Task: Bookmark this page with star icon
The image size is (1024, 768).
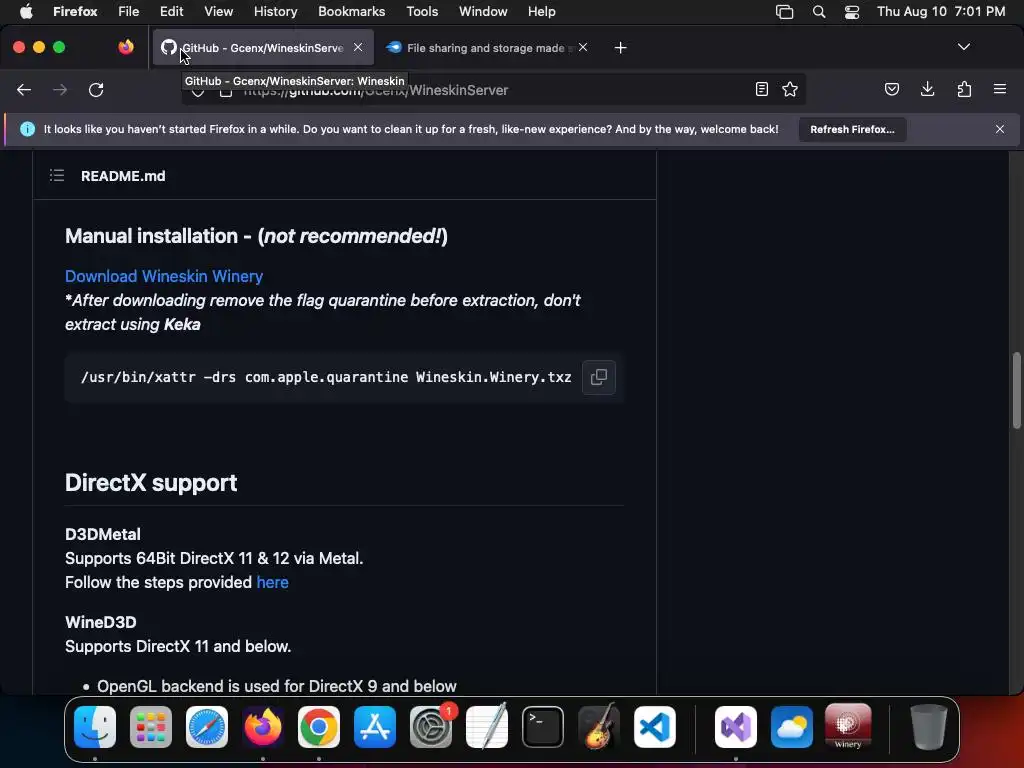Action: 790,89
